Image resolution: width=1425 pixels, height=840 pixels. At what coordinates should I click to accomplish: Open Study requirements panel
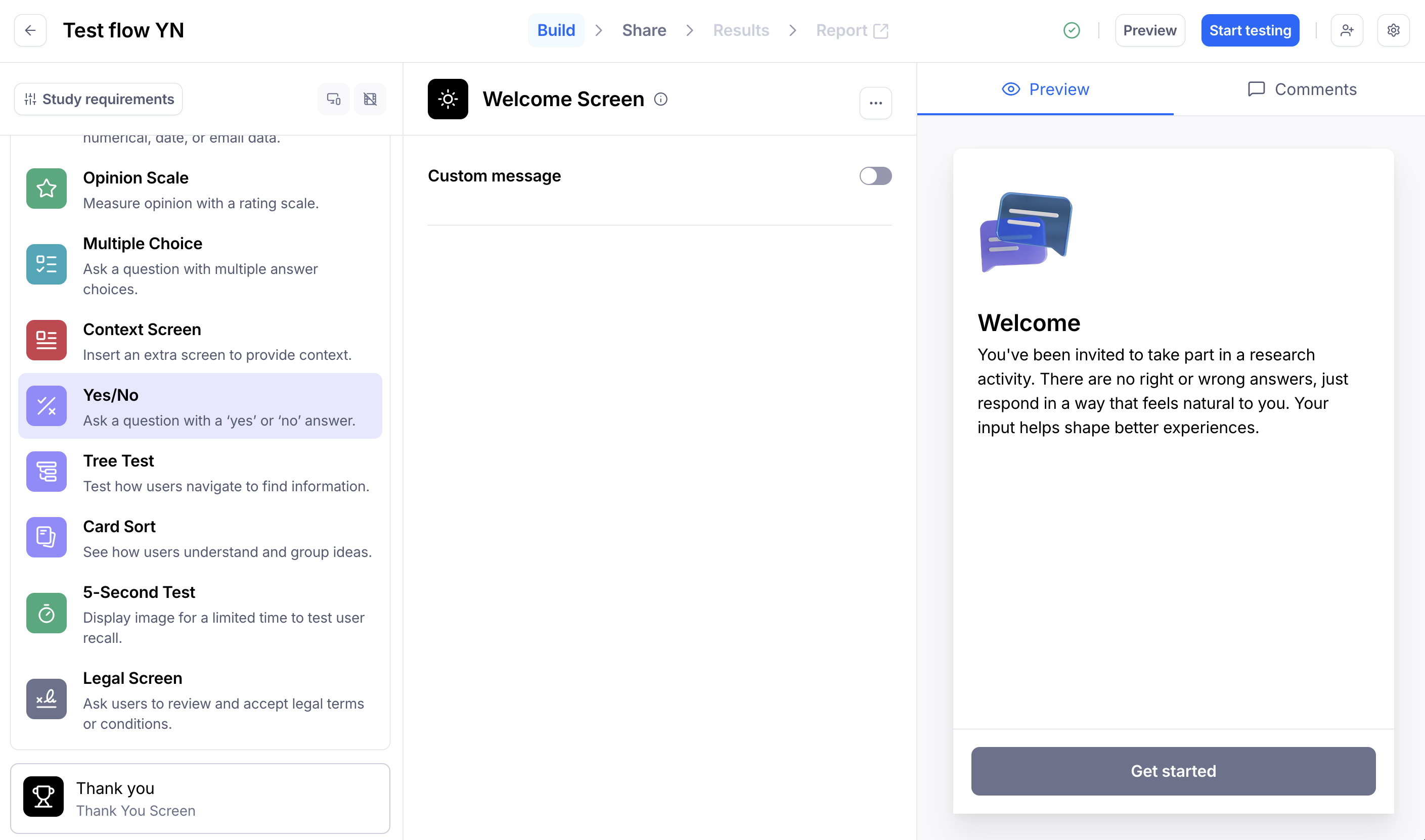coord(99,99)
